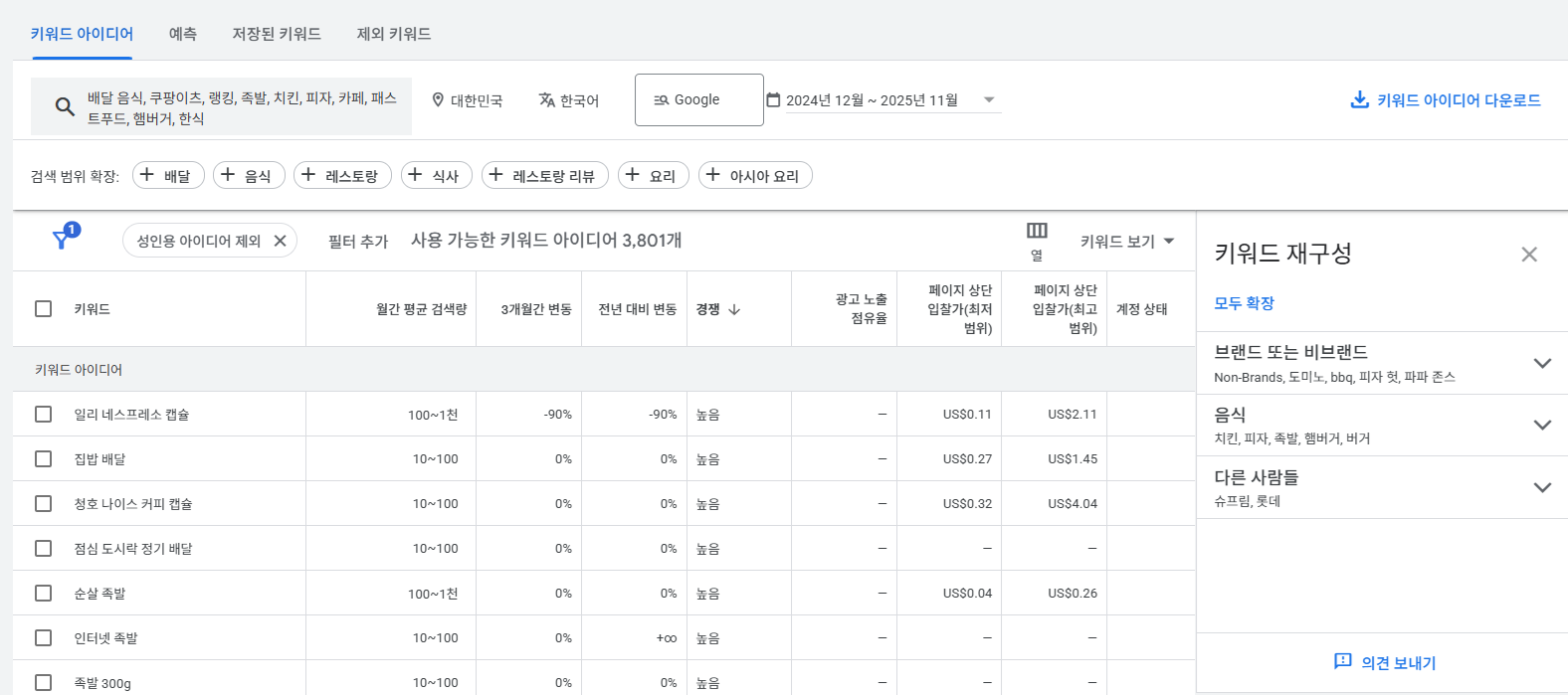Screen dimensions: 1568x695
Task: Check the 청호 나이스 커피 캡슐 row checkbox
Action: point(43,503)
